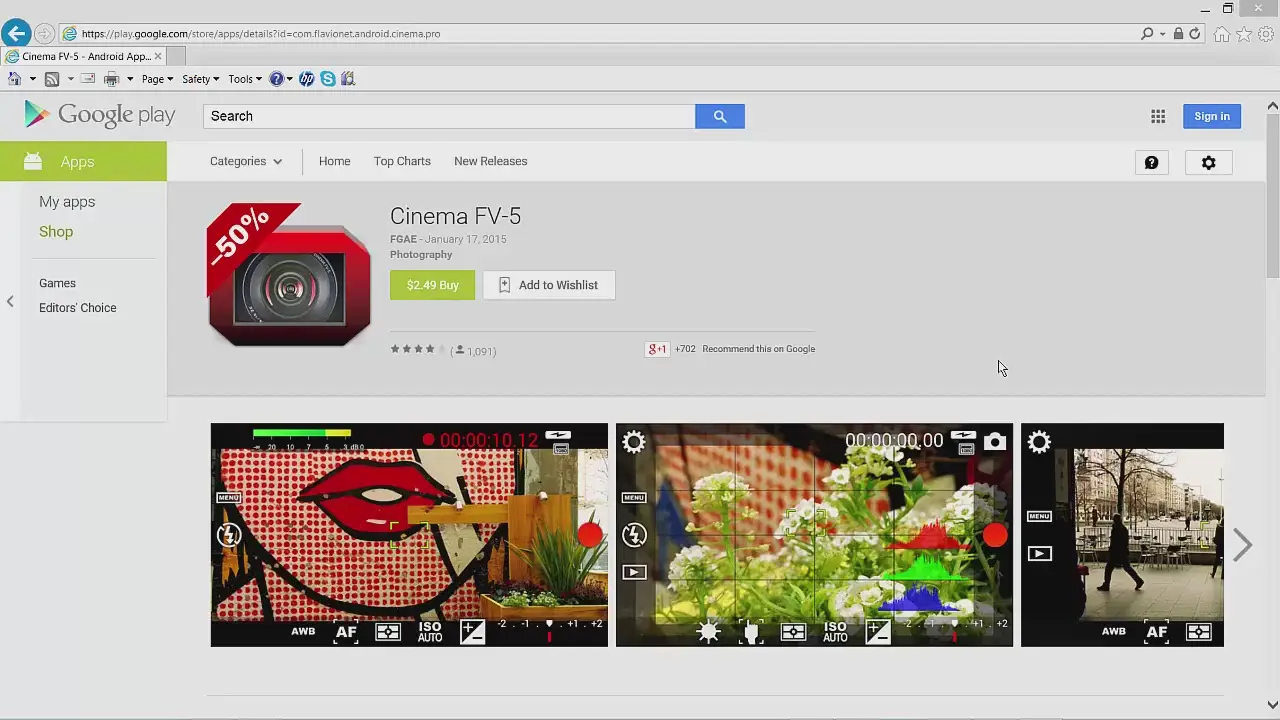This screenshot has width=1280, height=720.
Task: Expand the Categories dropdown
Action: pos(246,161)
